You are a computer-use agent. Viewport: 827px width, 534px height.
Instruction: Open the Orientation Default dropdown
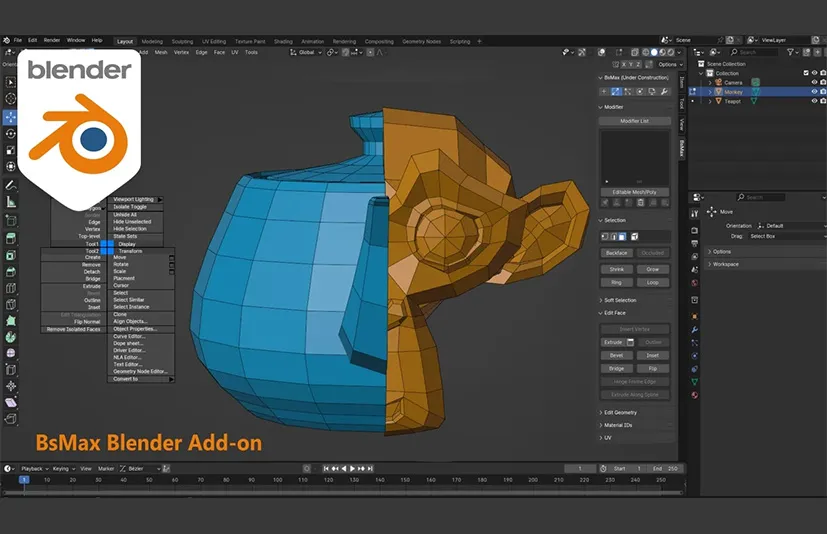[x=791, y=226]
